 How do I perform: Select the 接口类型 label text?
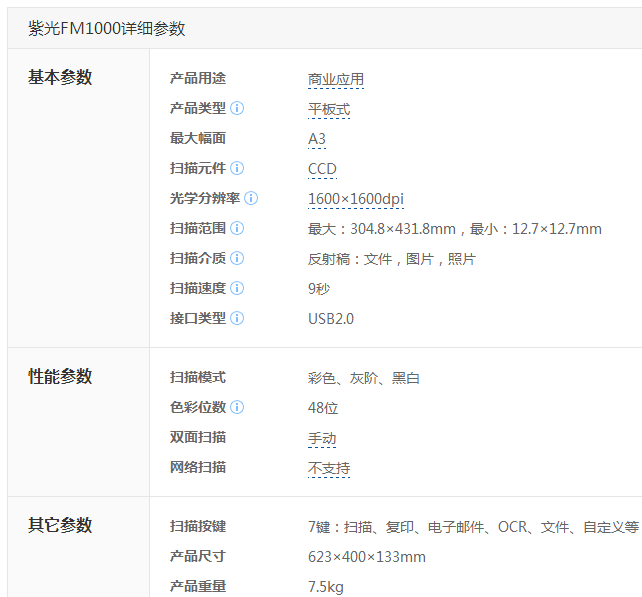[198, 318]
